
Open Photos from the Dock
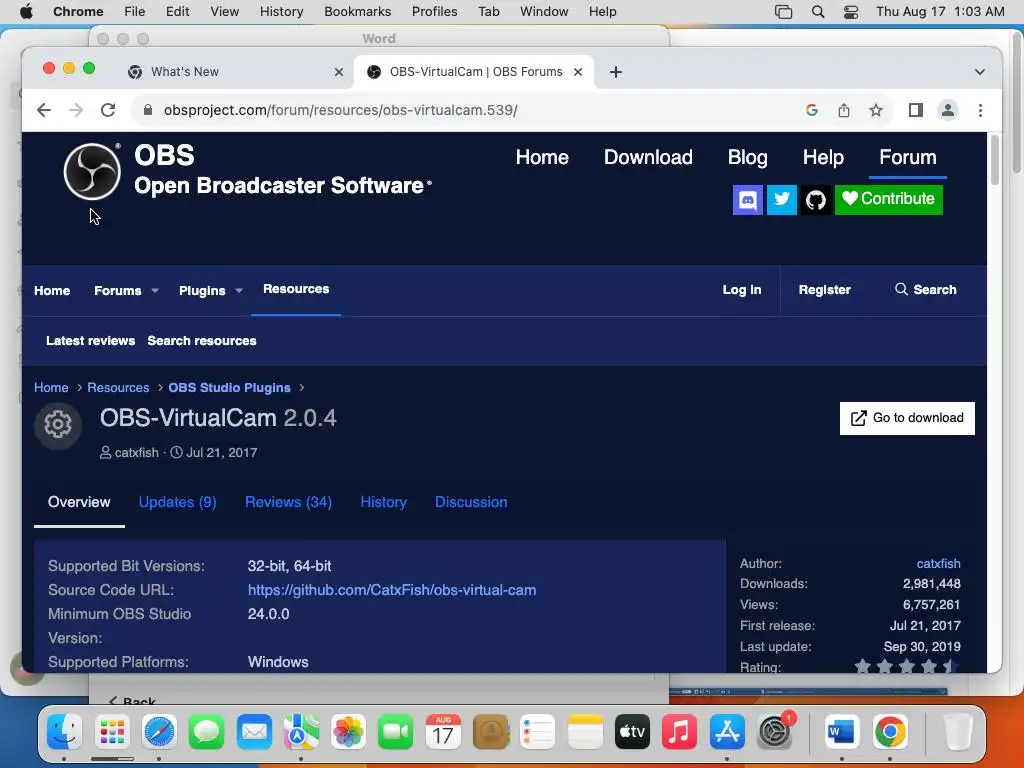349,731
